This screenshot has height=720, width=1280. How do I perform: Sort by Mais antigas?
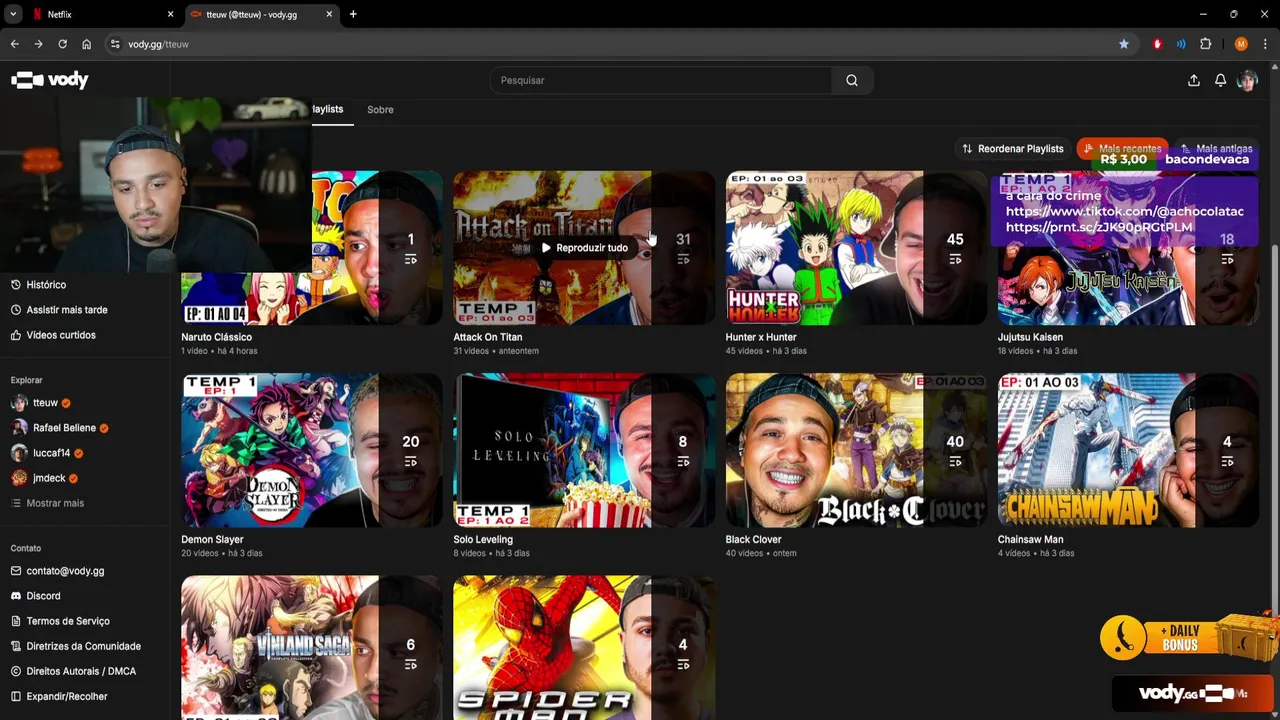click(1216, 149)
